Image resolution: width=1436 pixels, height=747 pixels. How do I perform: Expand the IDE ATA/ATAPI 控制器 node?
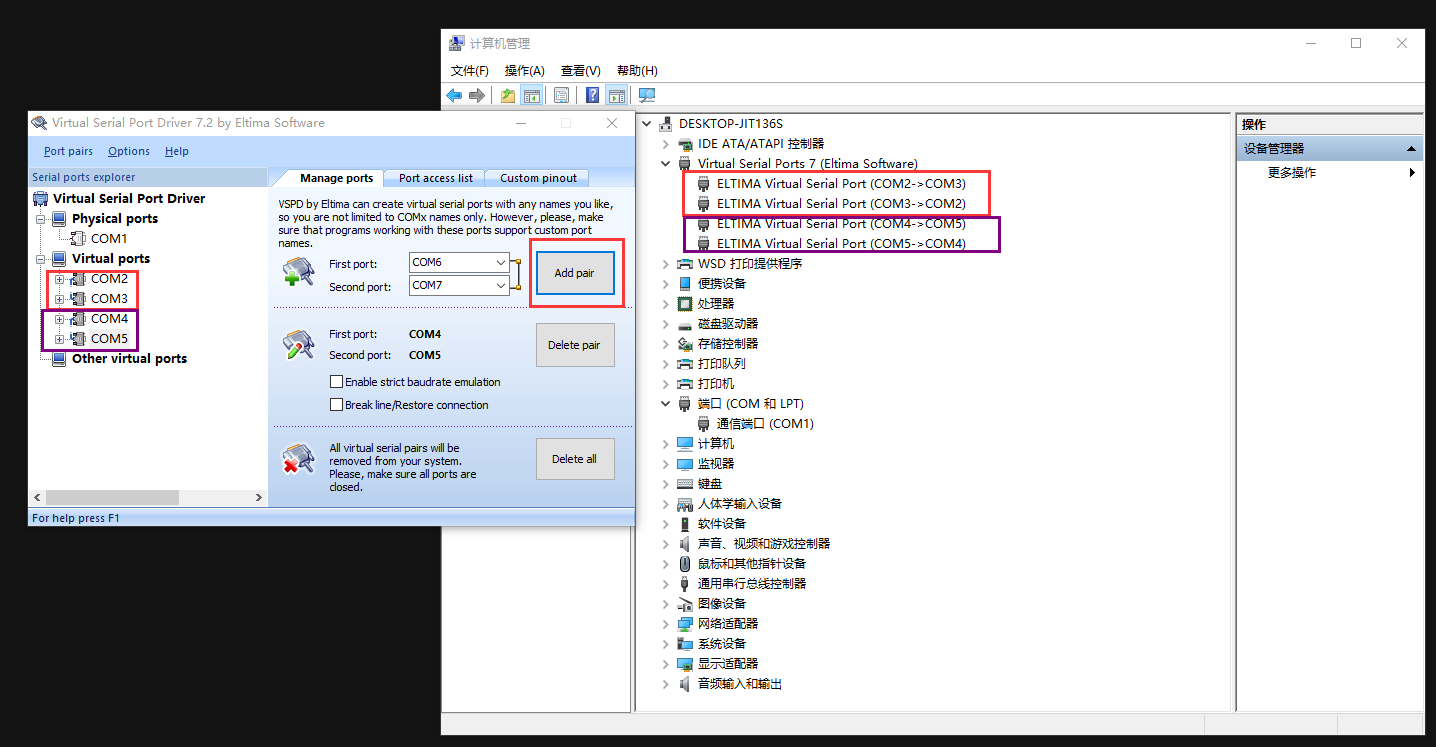[666, 144]
